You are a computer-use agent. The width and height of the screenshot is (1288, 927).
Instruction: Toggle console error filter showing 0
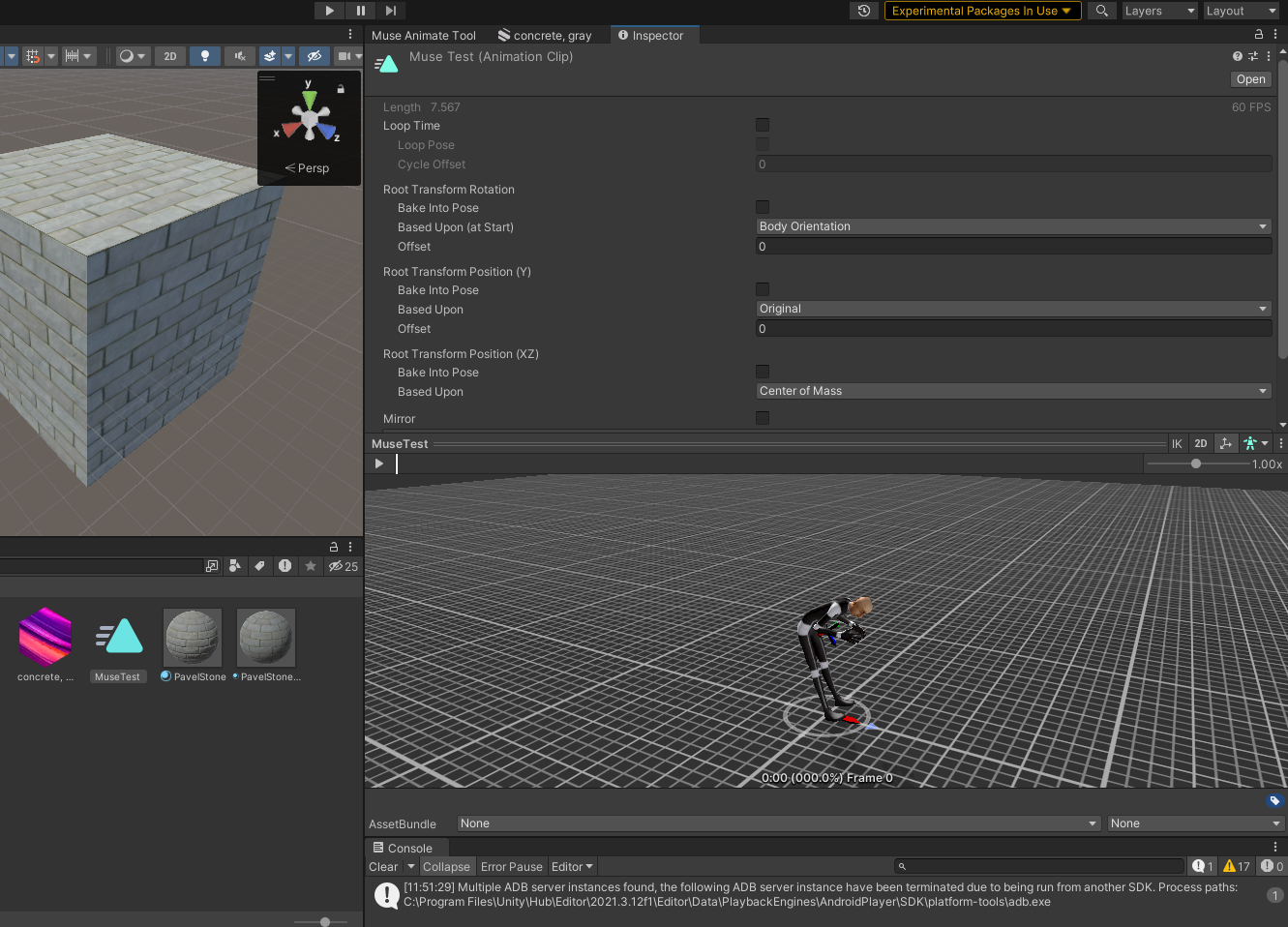(1272, 867)
